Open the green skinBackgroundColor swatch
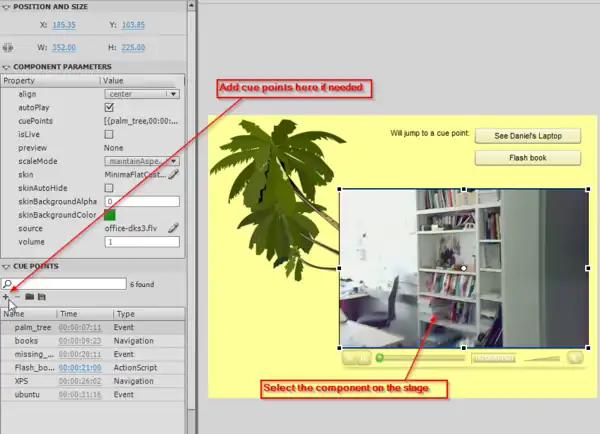 [110, 214]
